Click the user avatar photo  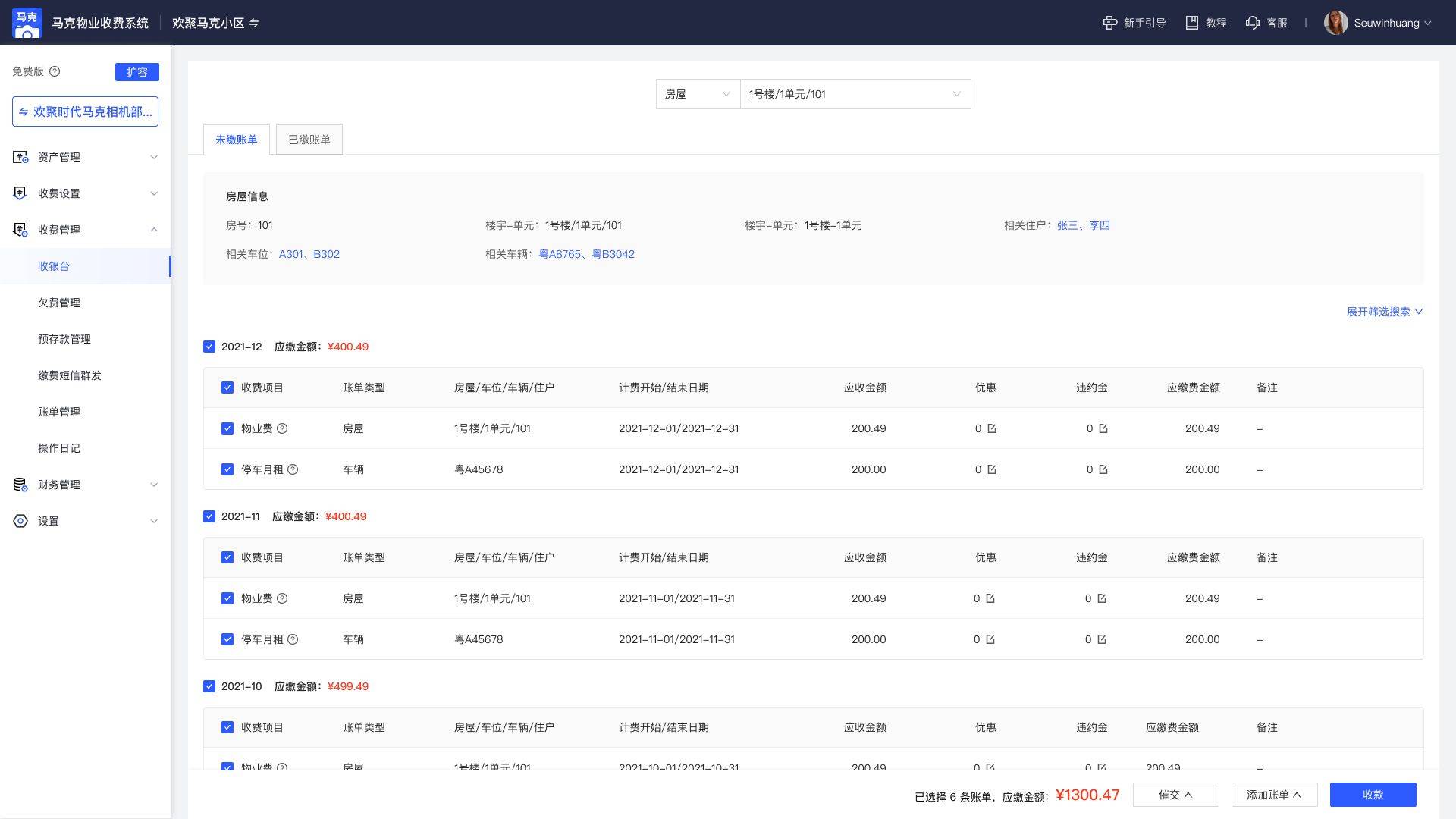tap(1335, 23)
